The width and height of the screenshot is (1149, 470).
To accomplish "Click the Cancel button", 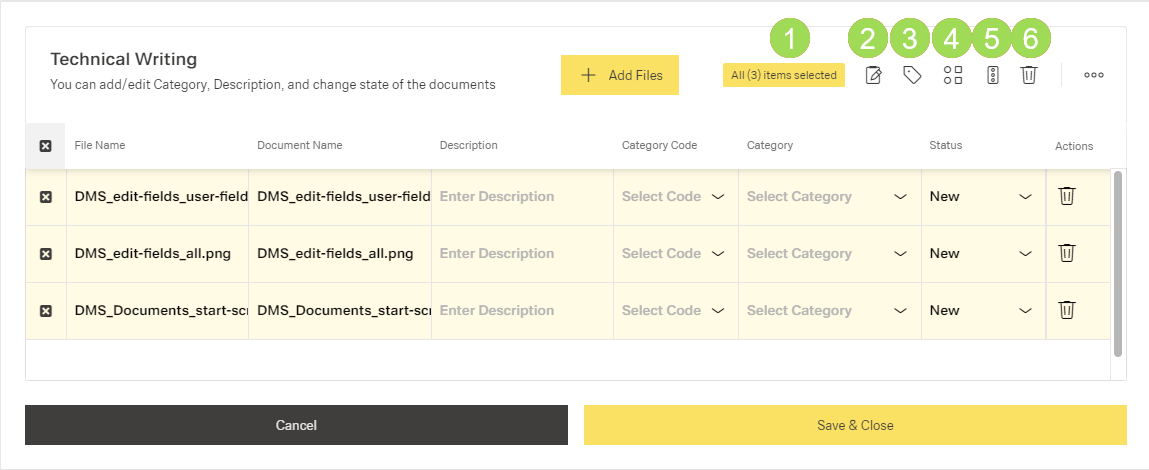I will [296, 425].
